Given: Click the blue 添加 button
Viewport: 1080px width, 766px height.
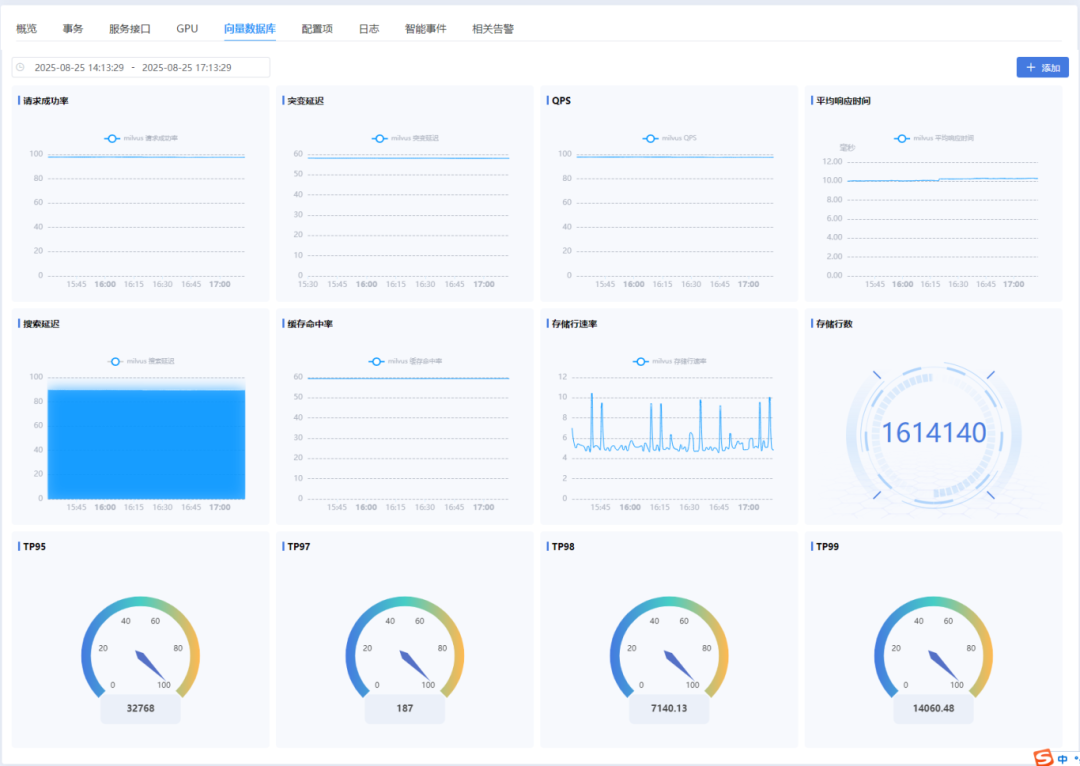Looking at the screenshot, I should [1042, 68].
